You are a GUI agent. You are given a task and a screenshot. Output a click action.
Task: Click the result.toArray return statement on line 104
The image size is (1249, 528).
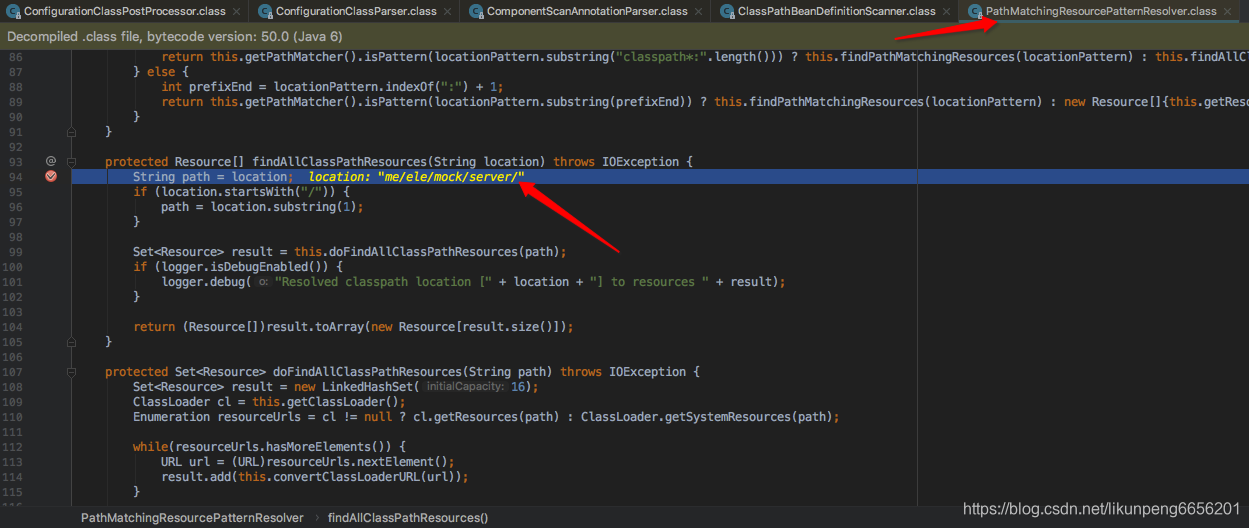pyautogui.click(x=354, y=326)
